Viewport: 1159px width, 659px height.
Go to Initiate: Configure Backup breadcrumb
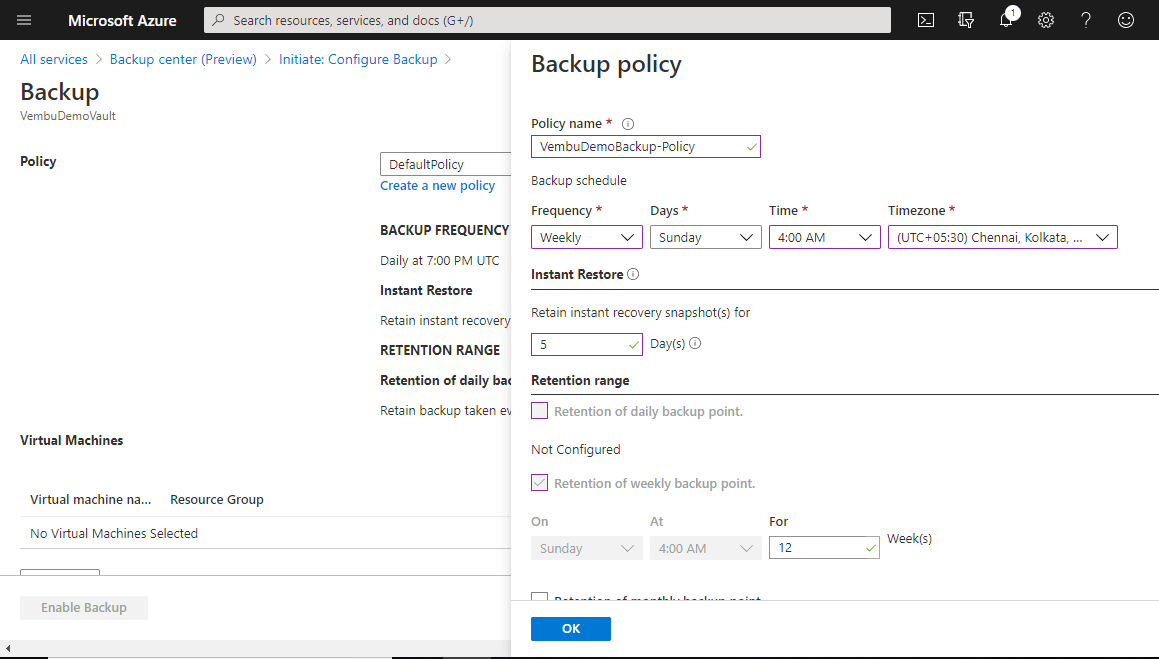[358, 59]
